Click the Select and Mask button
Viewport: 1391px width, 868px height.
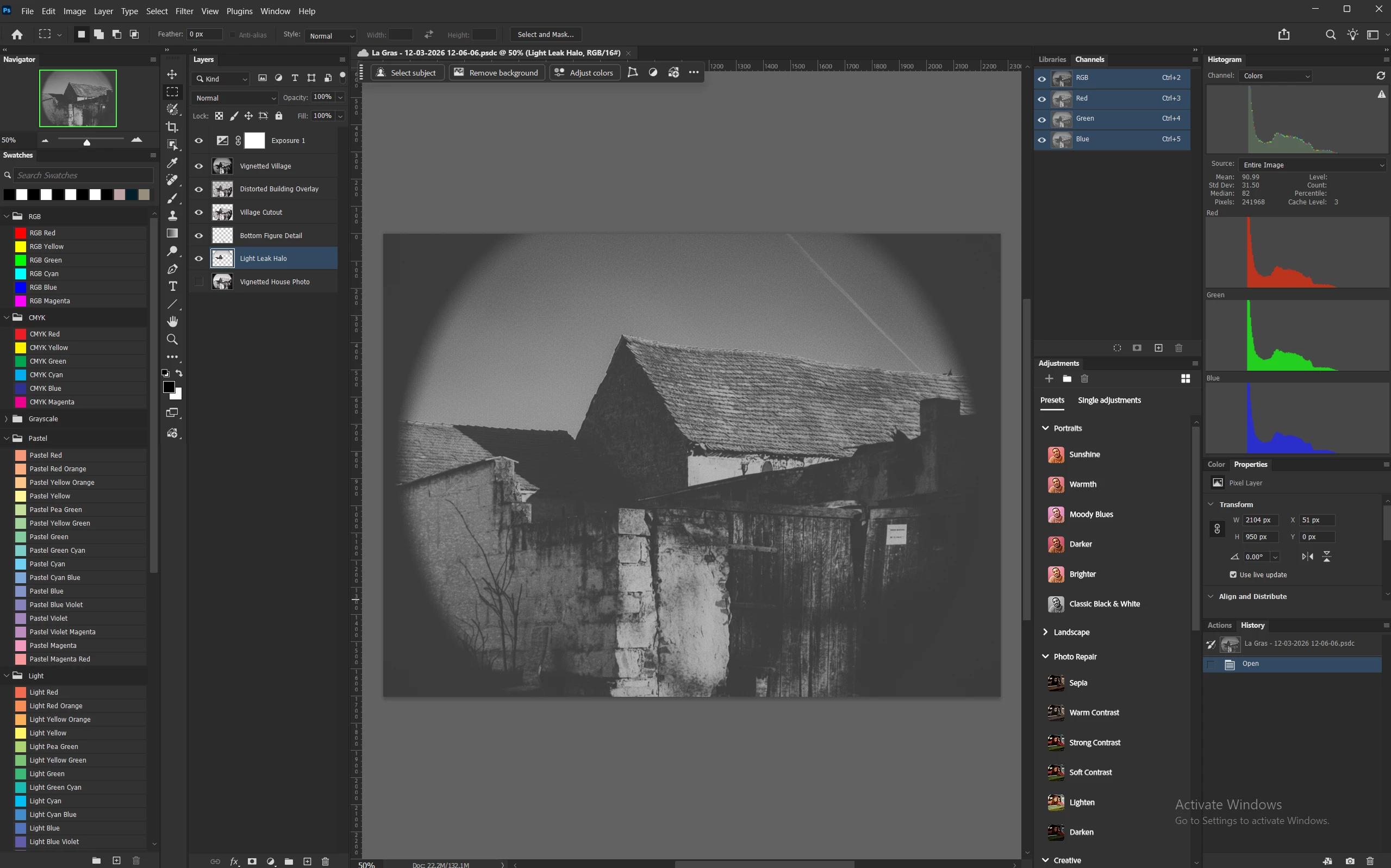coord(545,34)
